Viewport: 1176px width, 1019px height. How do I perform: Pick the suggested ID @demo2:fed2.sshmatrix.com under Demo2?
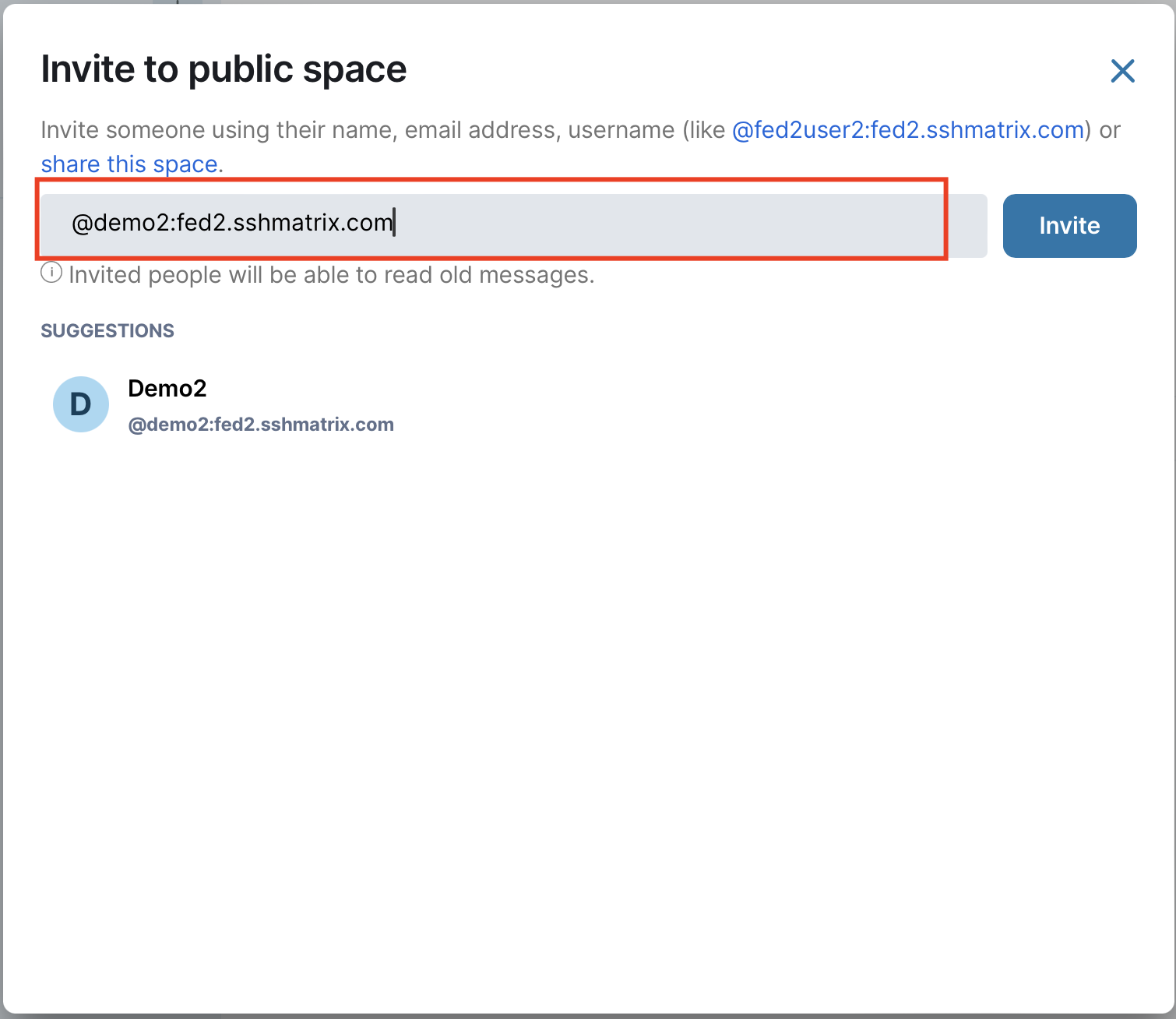[261, 425]
